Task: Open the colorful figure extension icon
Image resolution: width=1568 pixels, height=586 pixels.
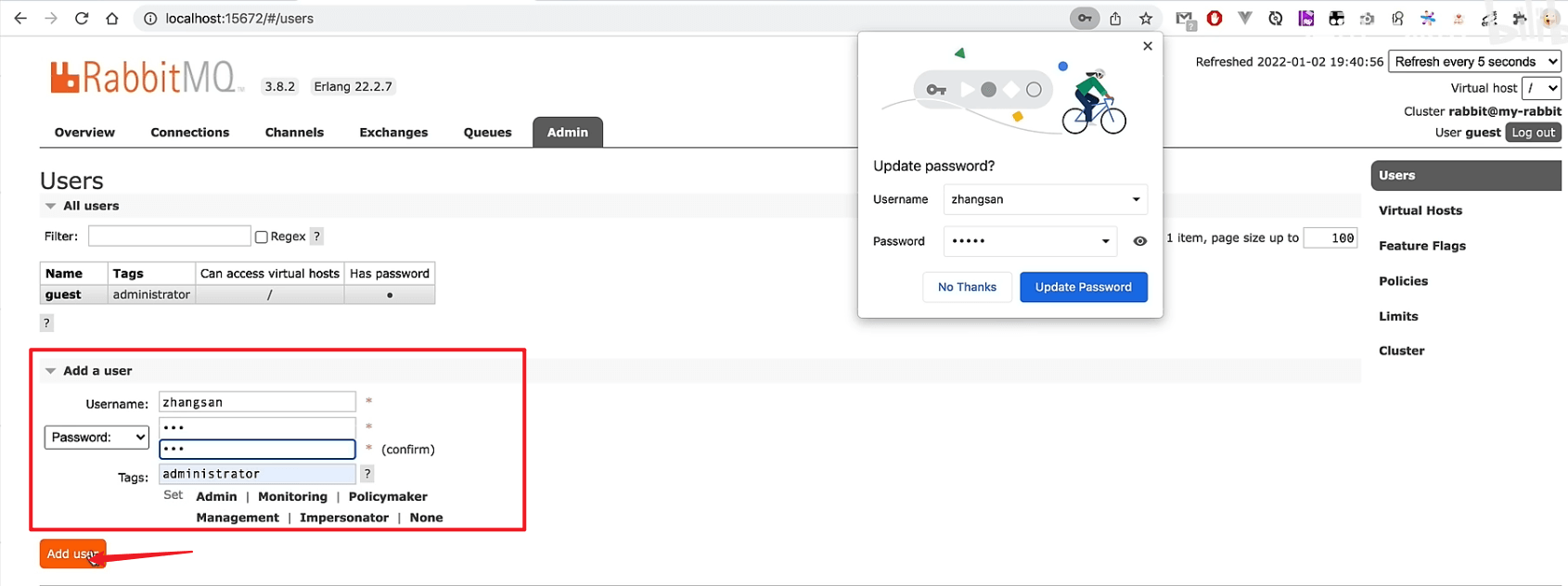Action: click(x=1428, y=19)
